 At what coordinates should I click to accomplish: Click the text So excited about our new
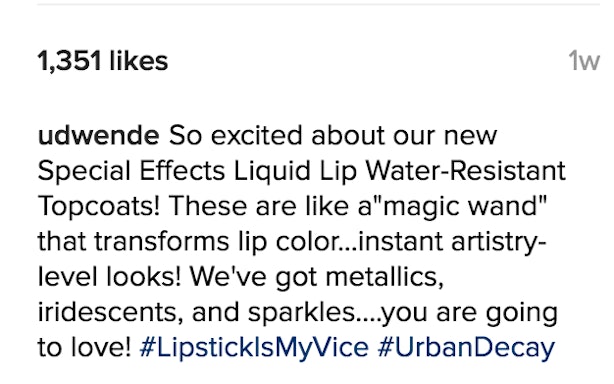click(333, 135)
